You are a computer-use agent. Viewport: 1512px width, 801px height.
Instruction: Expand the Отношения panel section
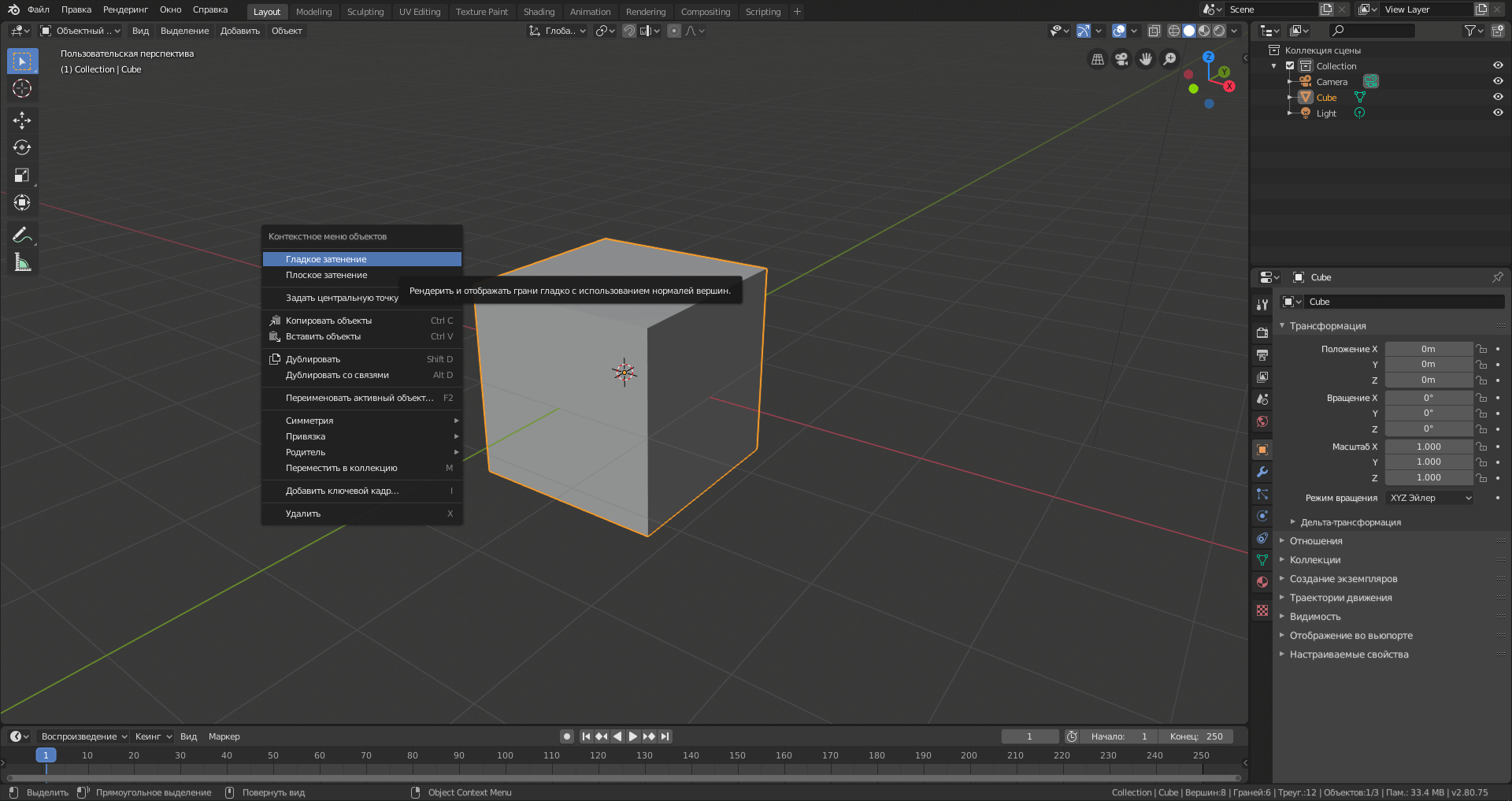[x=1316, y=541]
